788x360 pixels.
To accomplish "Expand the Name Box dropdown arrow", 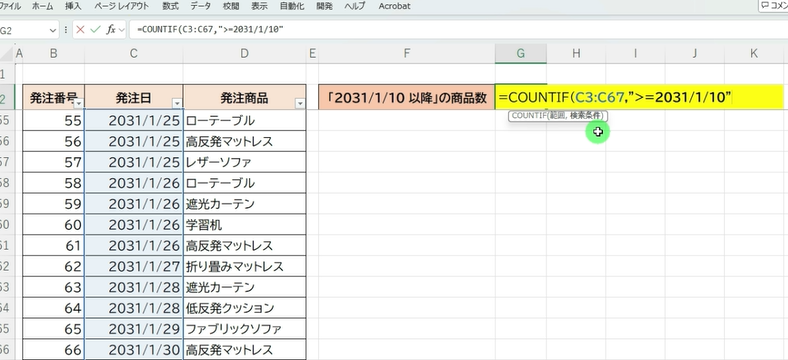I will (53, 30).
